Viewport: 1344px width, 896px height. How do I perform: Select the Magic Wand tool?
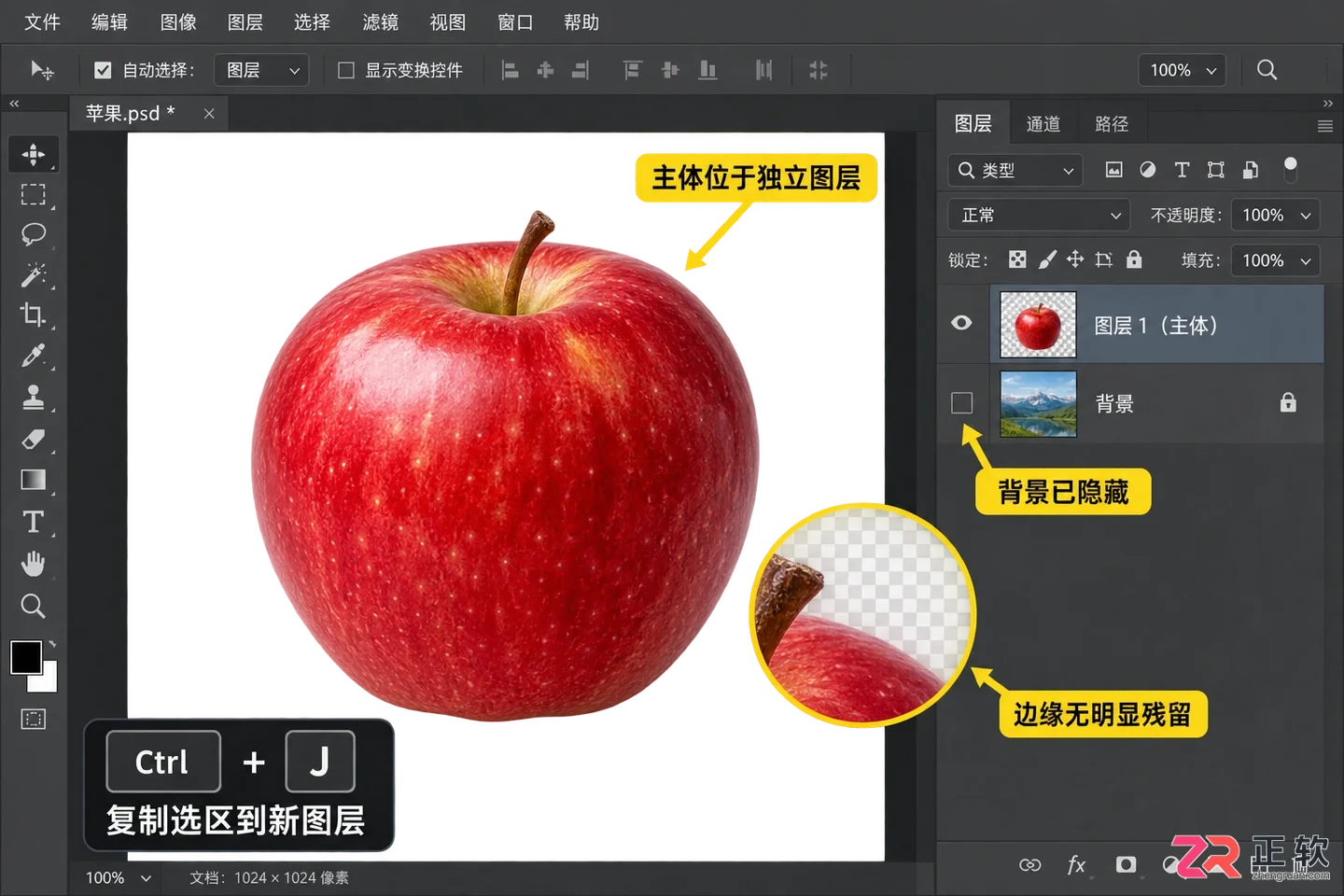[34, 274]
